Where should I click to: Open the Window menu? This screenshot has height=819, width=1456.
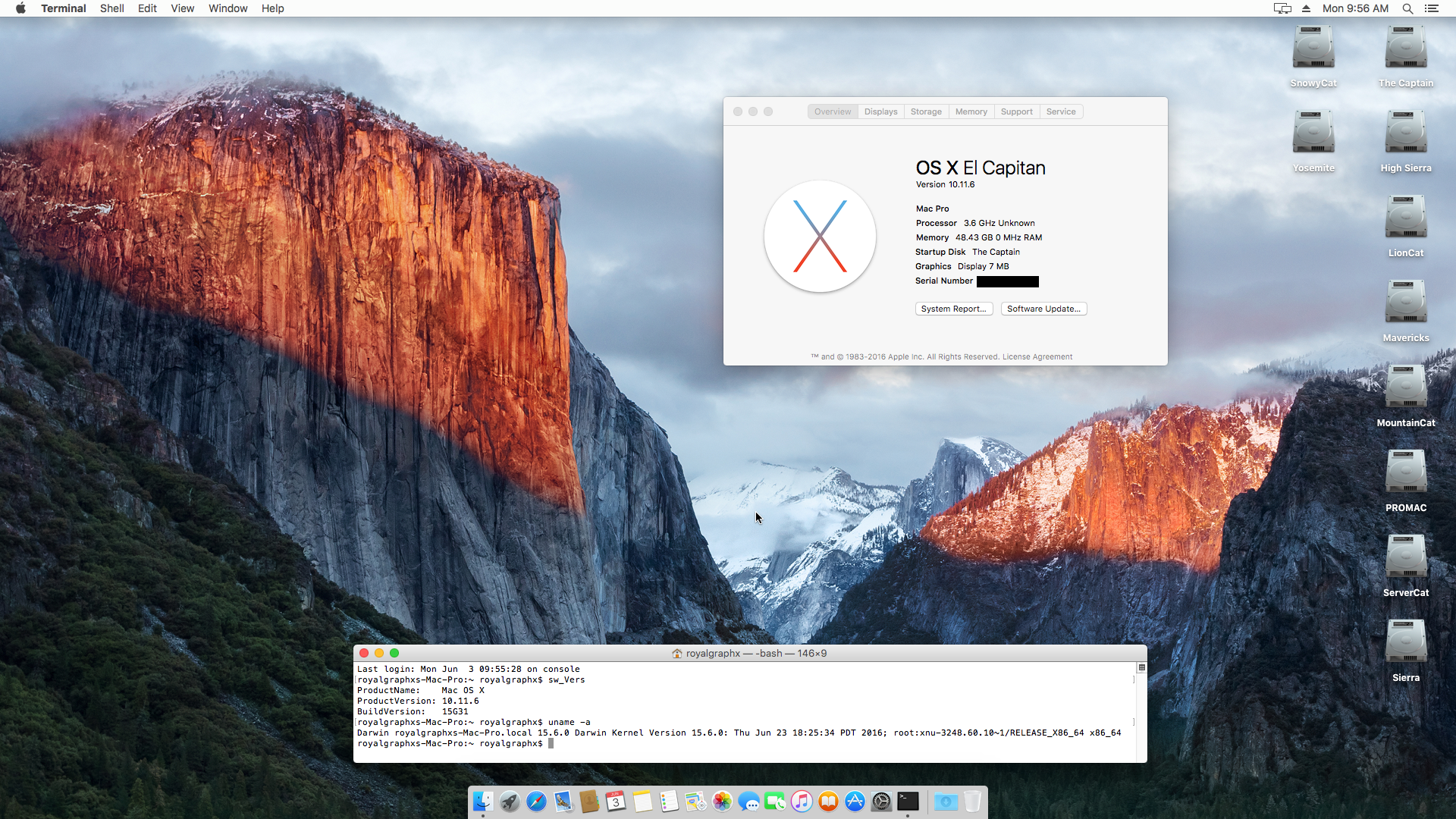coord(228,8)
